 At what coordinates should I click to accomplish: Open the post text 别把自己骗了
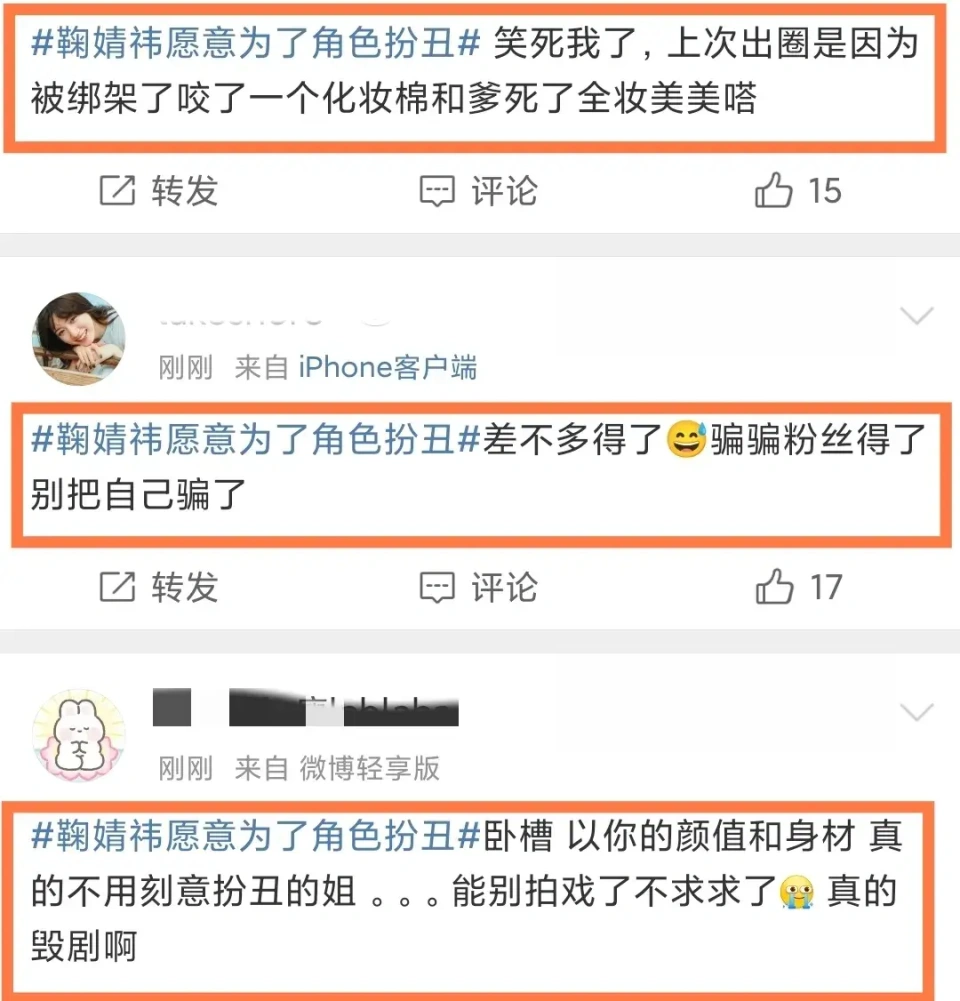coord(139,495)
